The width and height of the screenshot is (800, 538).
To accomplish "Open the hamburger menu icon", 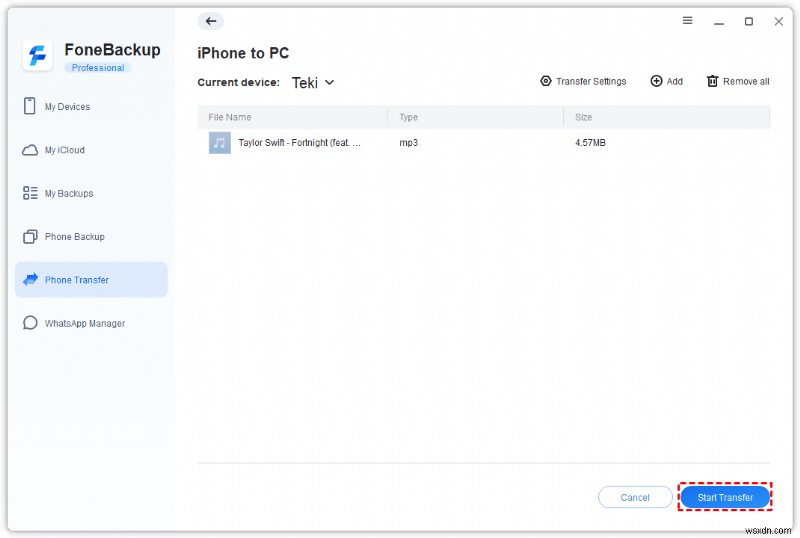I will pyautogui.click(x=687, y=20).
